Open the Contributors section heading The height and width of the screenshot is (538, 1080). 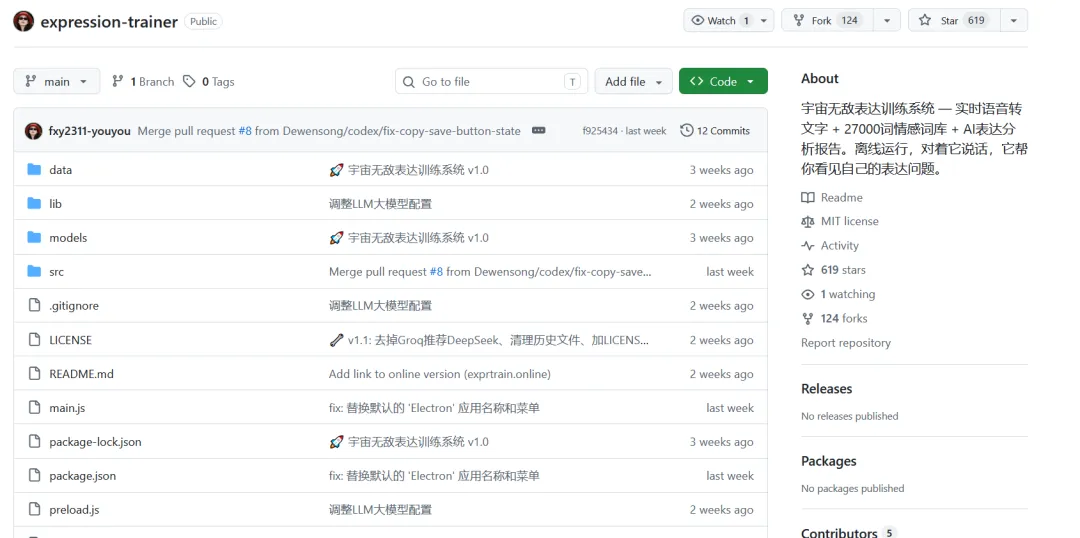[839, 532]
